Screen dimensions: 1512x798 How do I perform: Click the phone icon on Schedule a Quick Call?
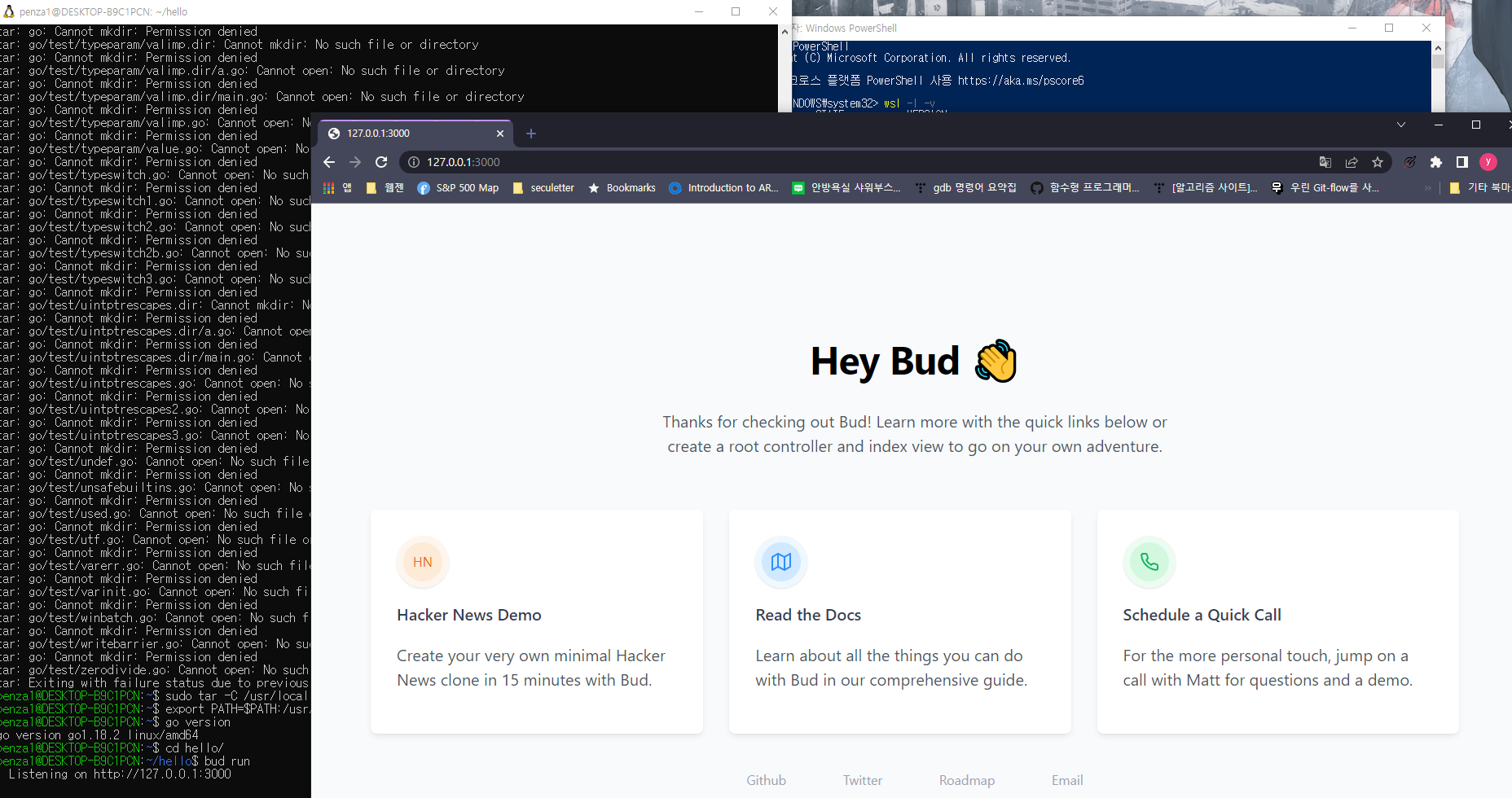click(1149, 562)
